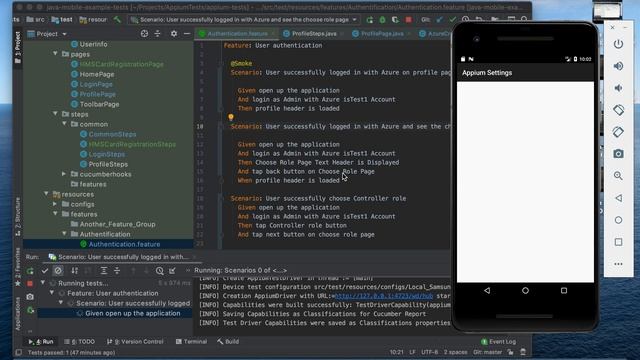Open the Build tool window tab
Screen dimensions: 640x360
pos(228,342)
